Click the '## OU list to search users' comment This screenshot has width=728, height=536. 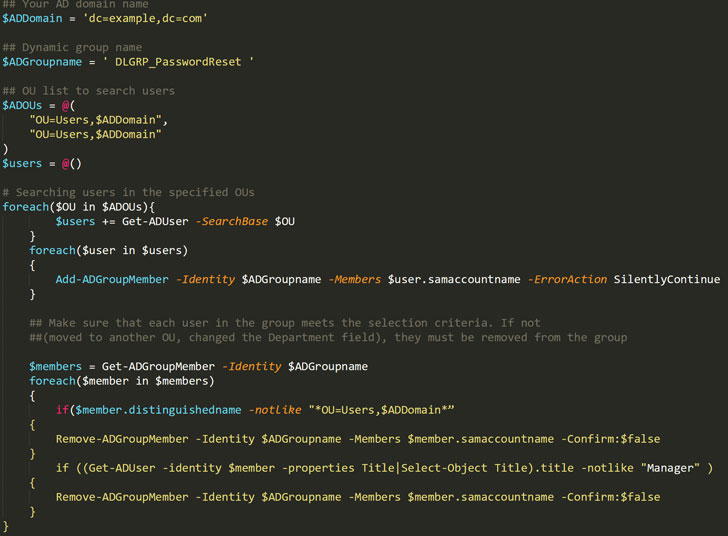88,91
